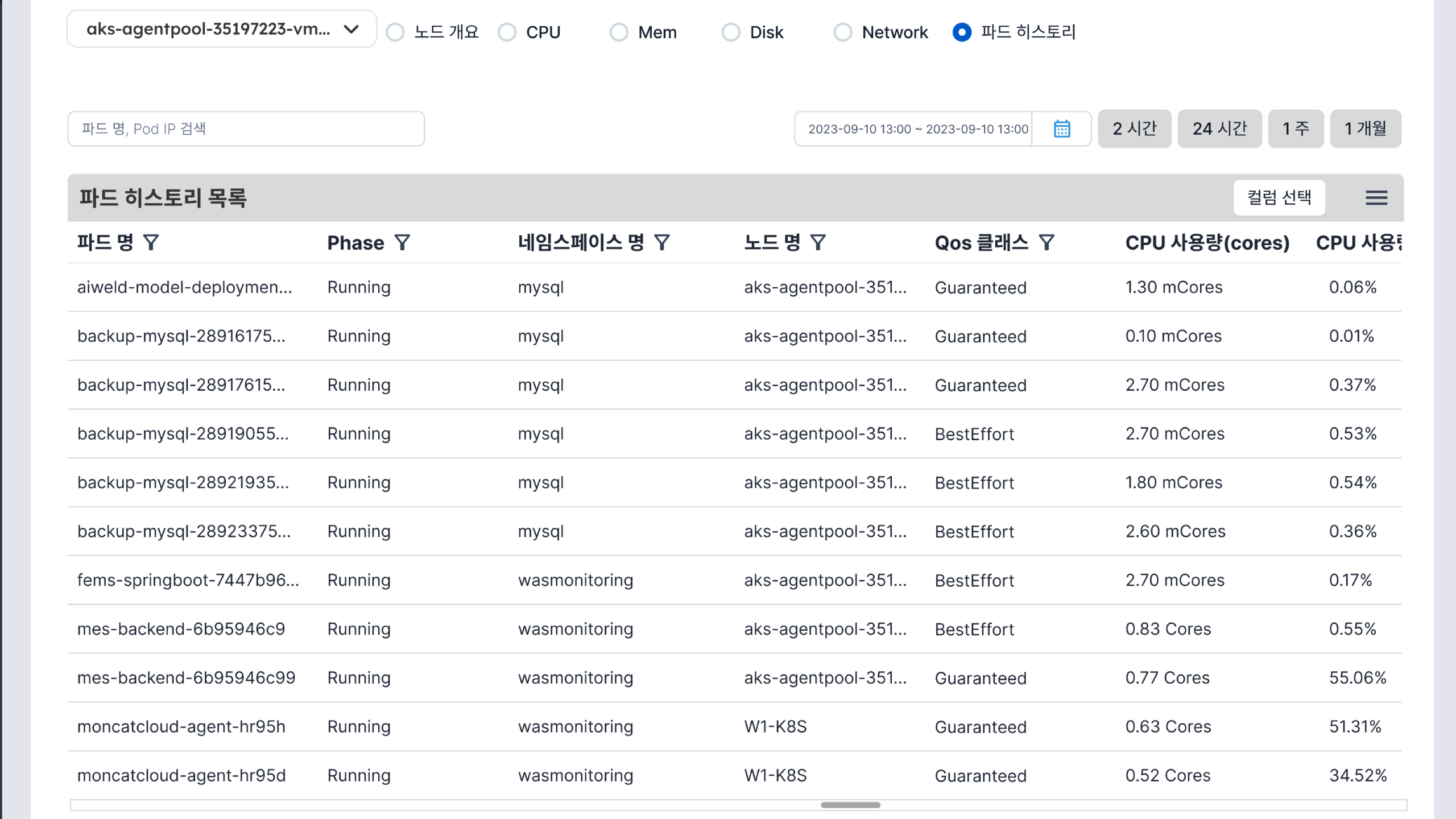Set time range to 24 시간
This screenshot has width=1456, height=819.
click(x=1219, y=129)
